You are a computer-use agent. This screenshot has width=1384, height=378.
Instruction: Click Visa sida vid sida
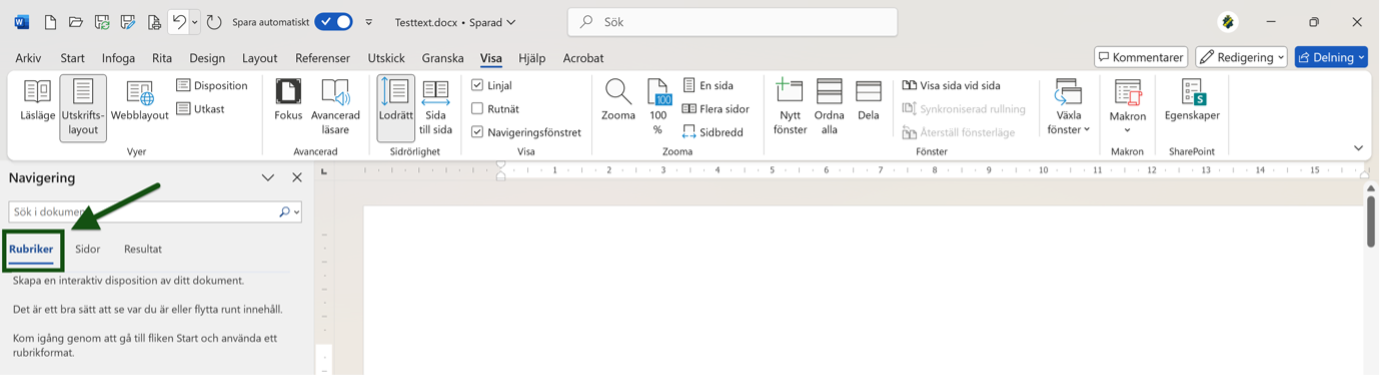[x=951, y=86]
